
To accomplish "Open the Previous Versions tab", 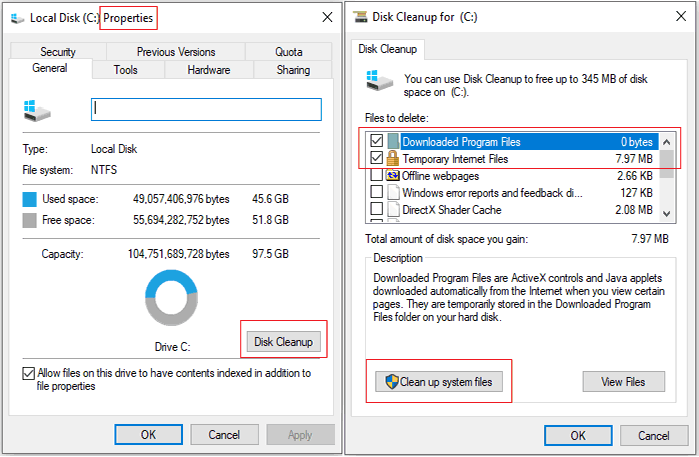I will click(176, 52).
